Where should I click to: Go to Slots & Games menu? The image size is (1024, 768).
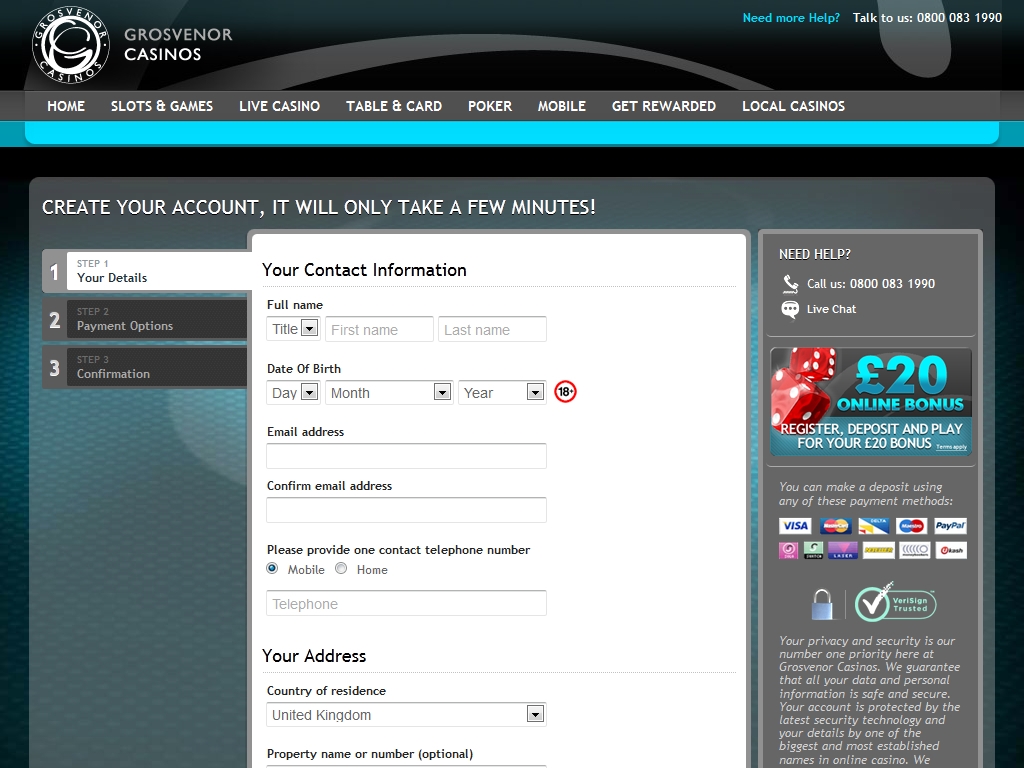pyautogui.click(x=162, y=106)
